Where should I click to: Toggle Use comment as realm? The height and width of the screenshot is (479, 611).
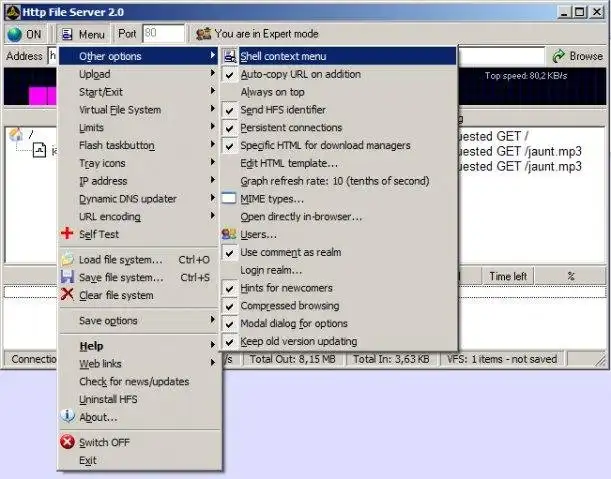point(338,252)
